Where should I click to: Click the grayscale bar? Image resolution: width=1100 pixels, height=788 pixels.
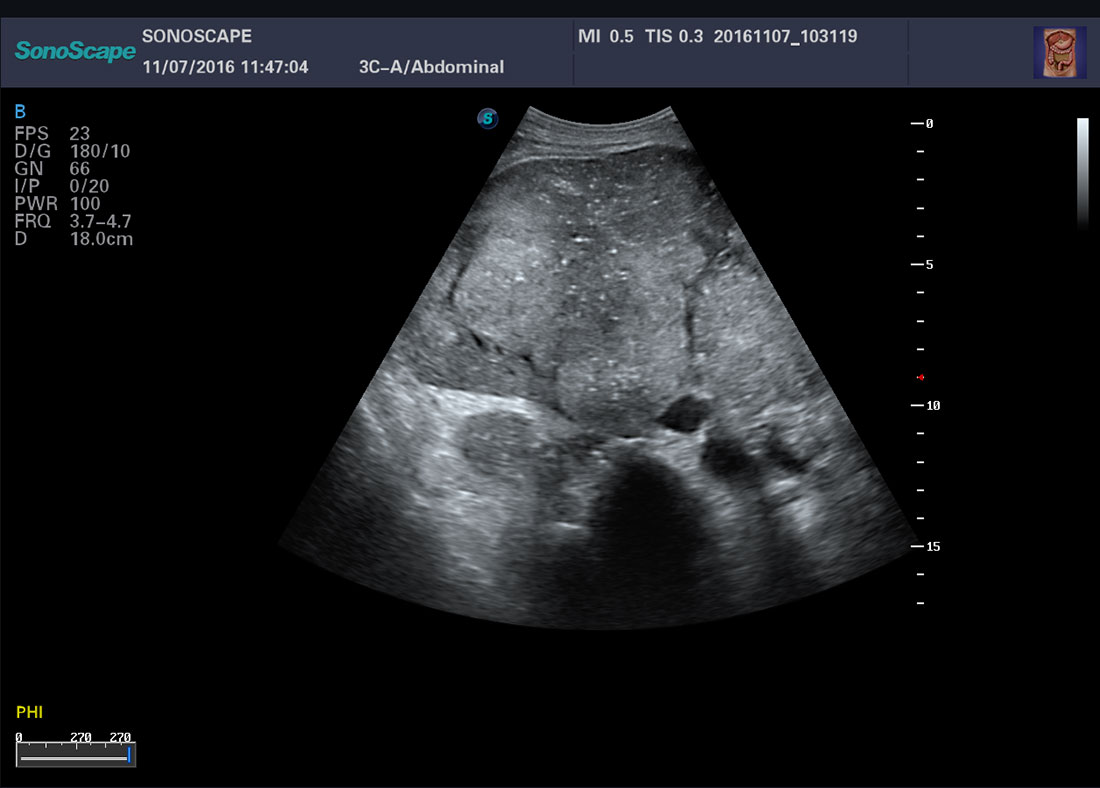pyautogui.click(x=1082, y=173)
